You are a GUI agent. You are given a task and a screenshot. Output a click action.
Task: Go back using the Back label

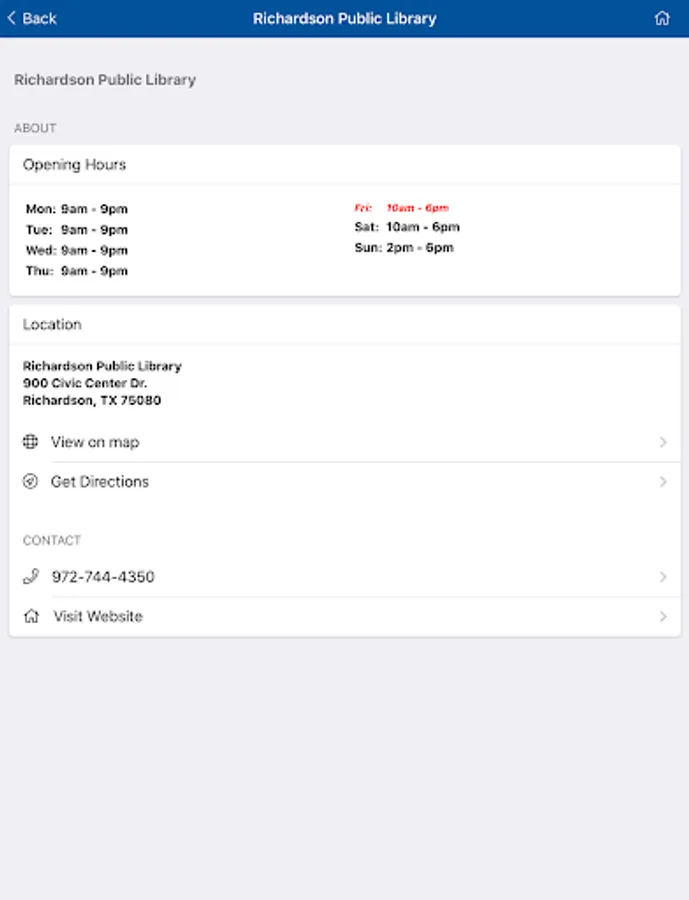pyautogui.click(x=39, y=18)
